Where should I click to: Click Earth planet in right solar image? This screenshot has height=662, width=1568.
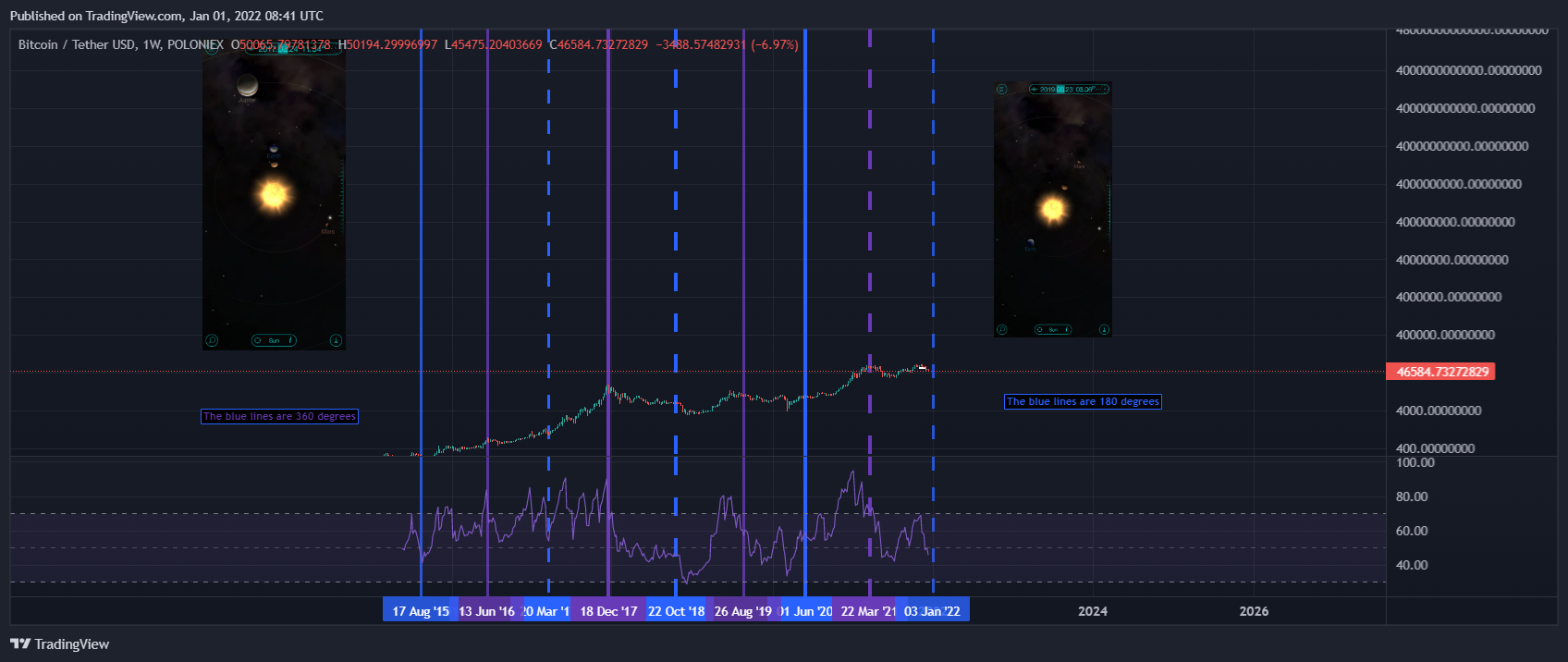tap(1030, 242)
